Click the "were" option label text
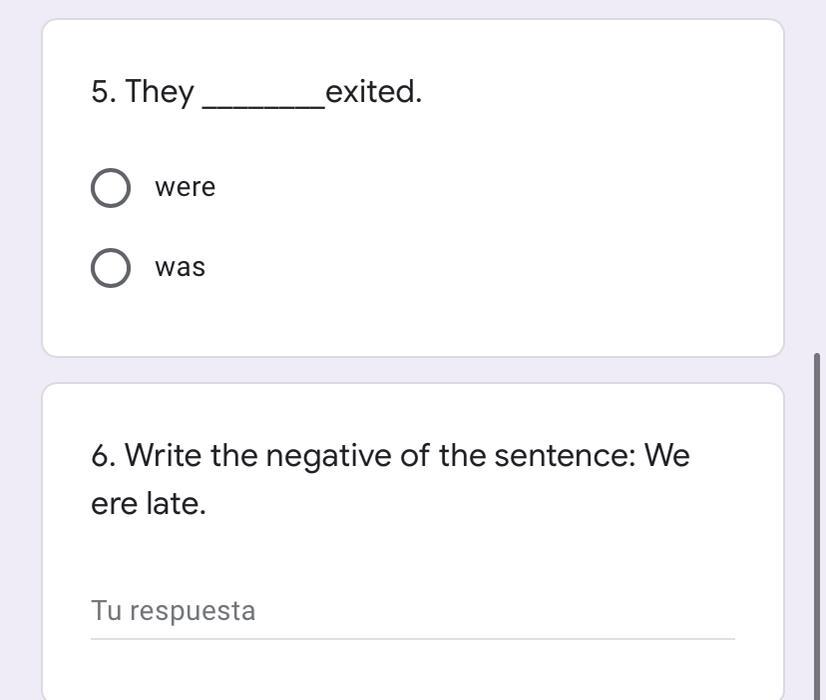 [185, 188]
